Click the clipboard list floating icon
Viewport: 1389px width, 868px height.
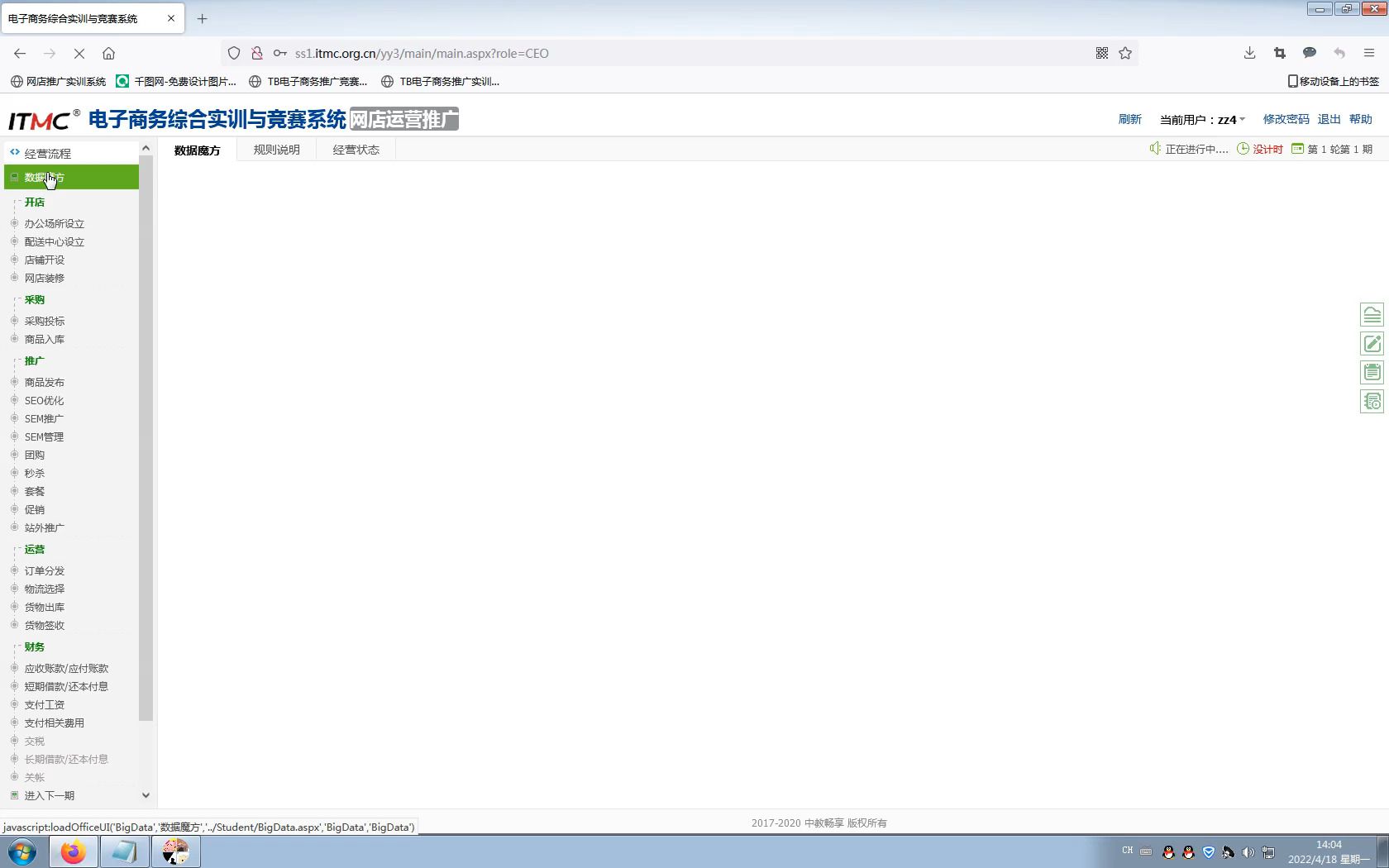point(1372,373)
